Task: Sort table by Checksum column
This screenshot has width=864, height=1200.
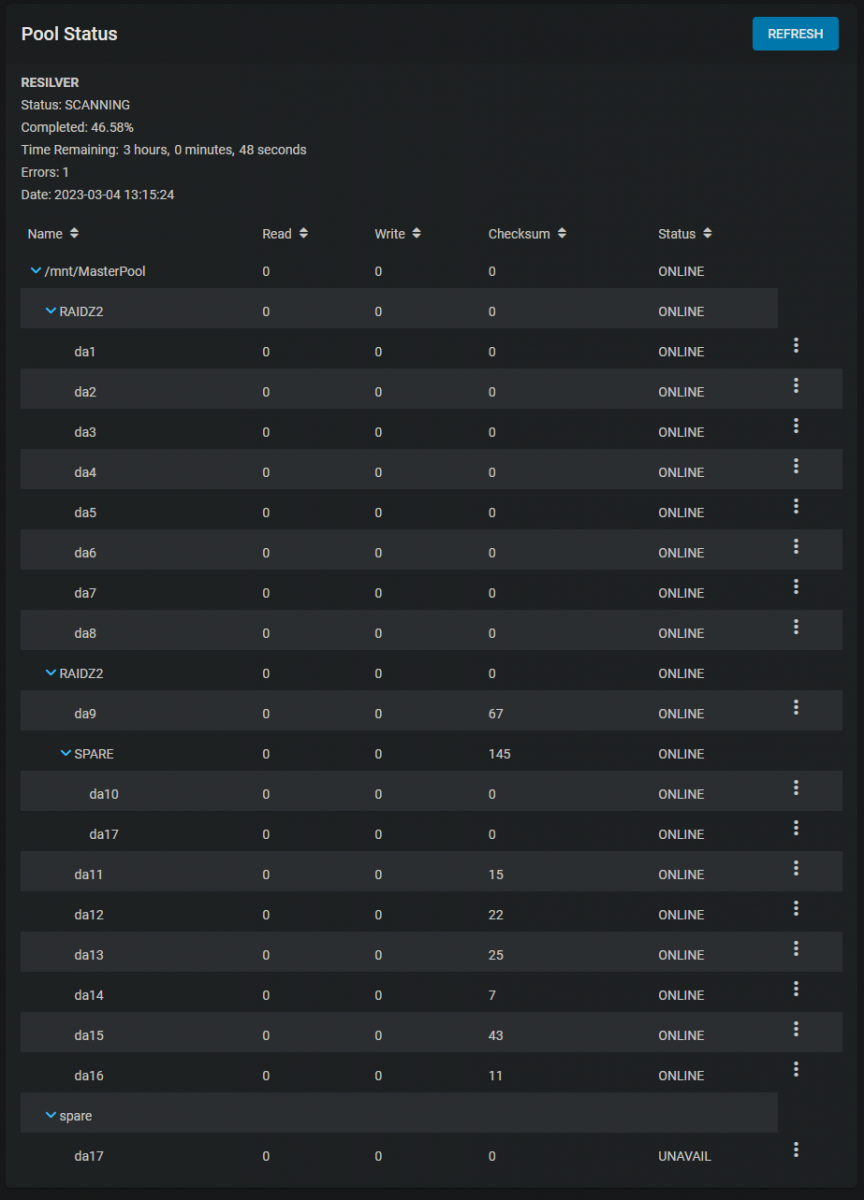Action: (528, 234)
